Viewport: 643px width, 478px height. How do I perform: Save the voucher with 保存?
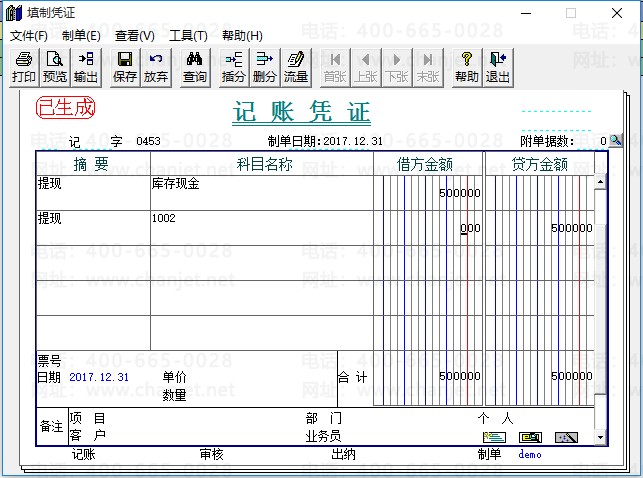coord(125,68)
